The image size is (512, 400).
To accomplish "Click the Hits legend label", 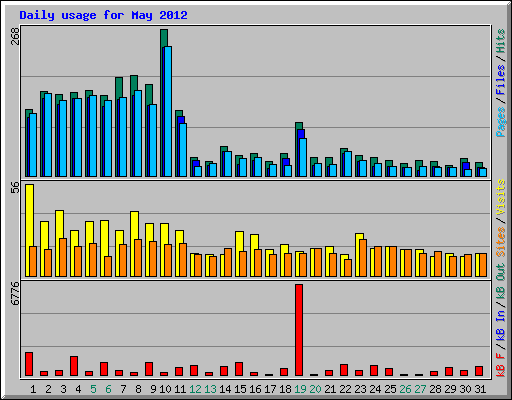I will 501,41.
